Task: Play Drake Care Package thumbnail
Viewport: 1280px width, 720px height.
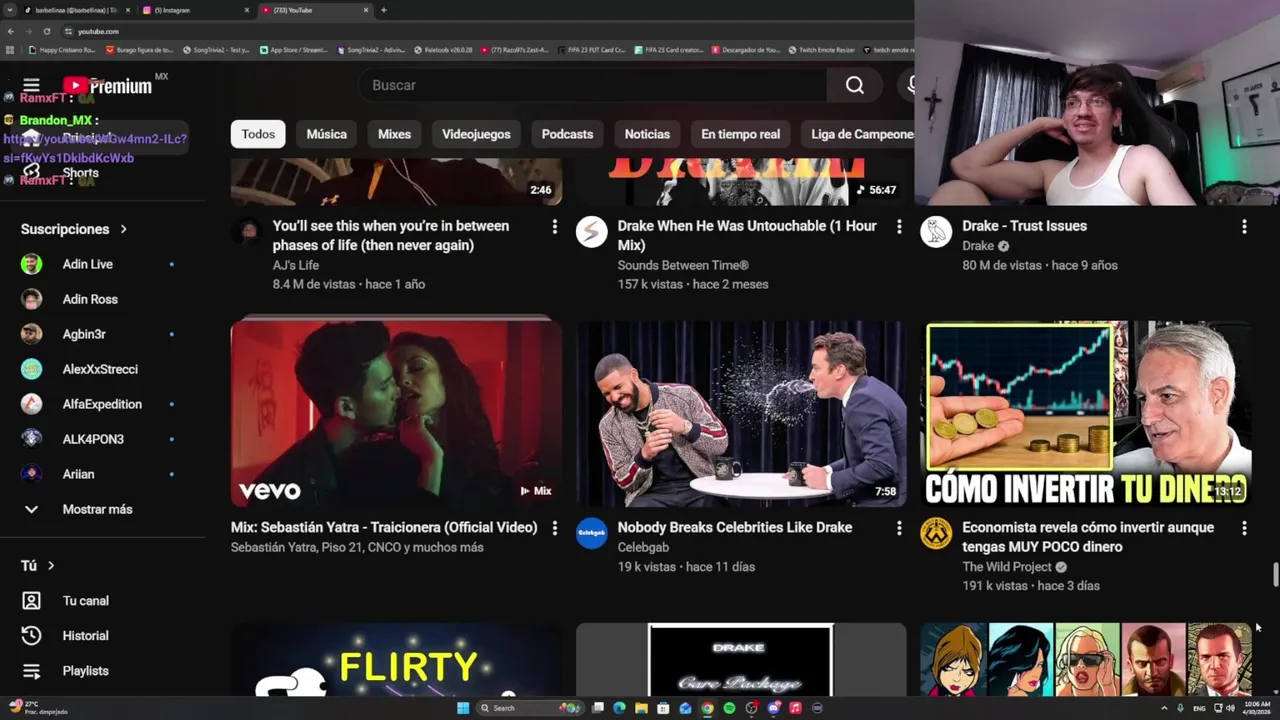Action: (741, 660)
